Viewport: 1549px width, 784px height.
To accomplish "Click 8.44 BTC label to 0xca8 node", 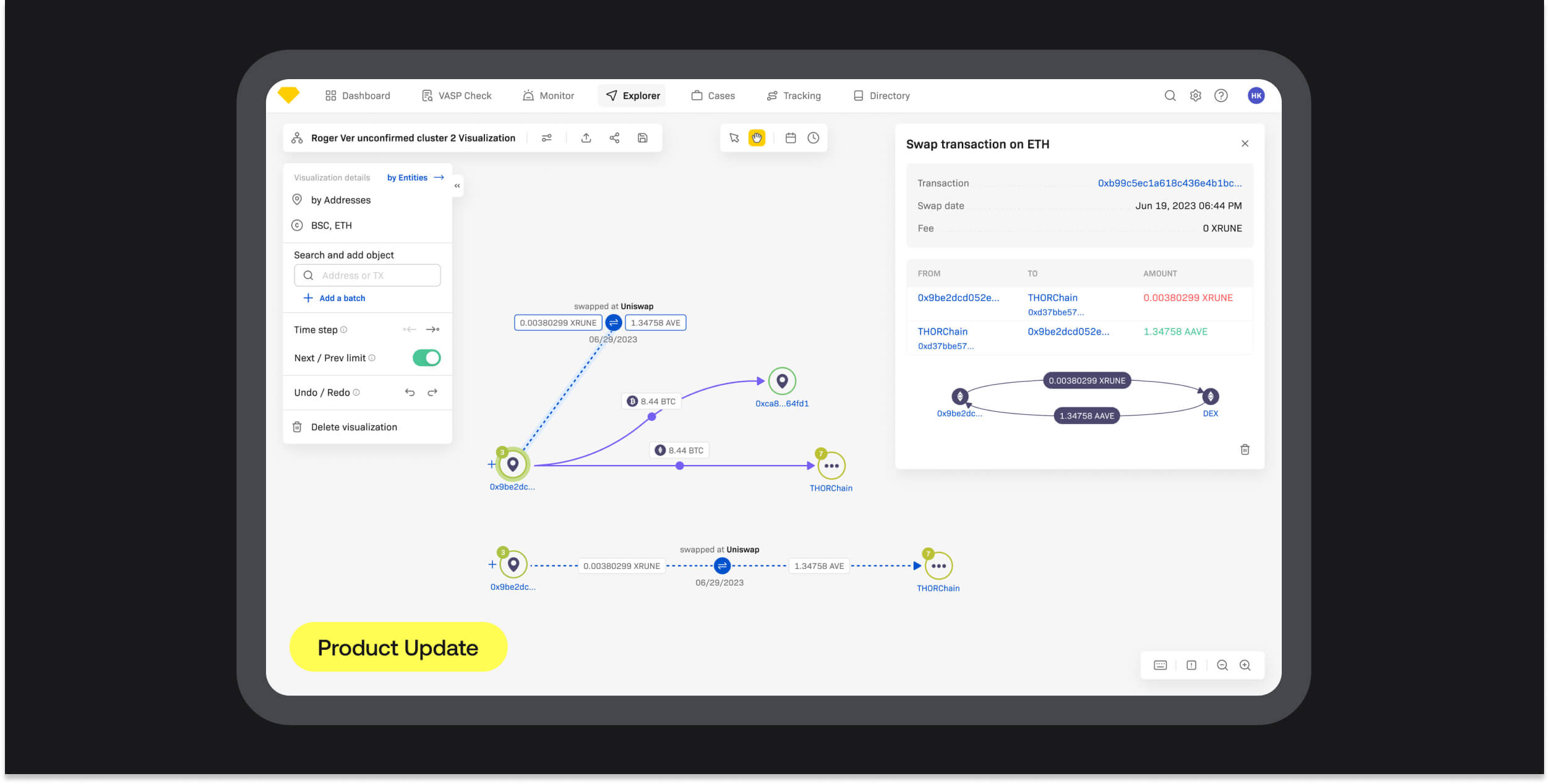I will coord(651,402).
